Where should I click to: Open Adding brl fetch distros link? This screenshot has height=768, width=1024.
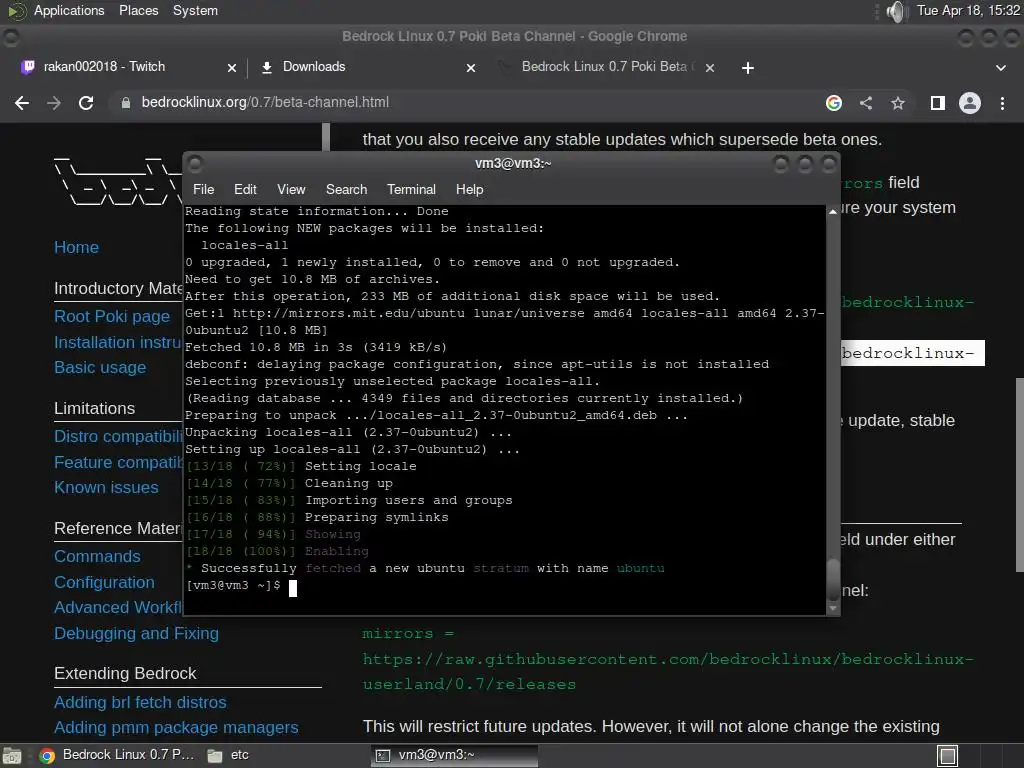coord(140,702)
